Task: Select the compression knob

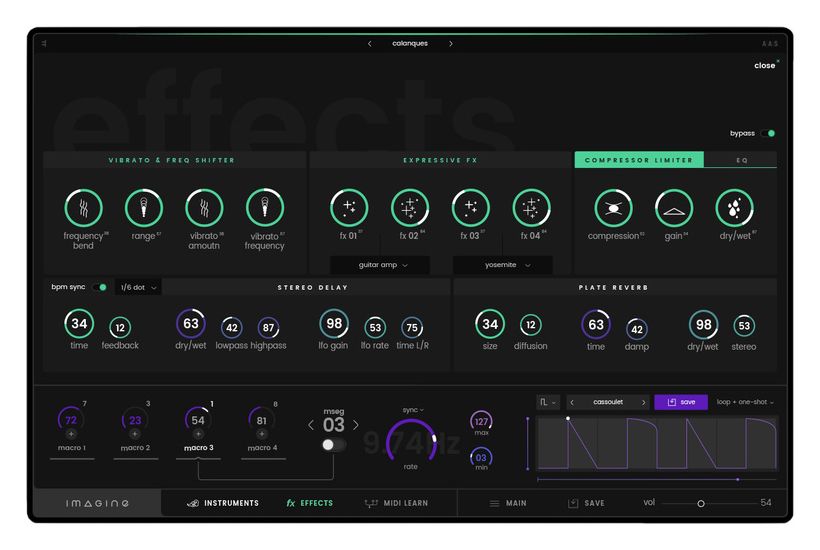Action: tap(613, 208)
